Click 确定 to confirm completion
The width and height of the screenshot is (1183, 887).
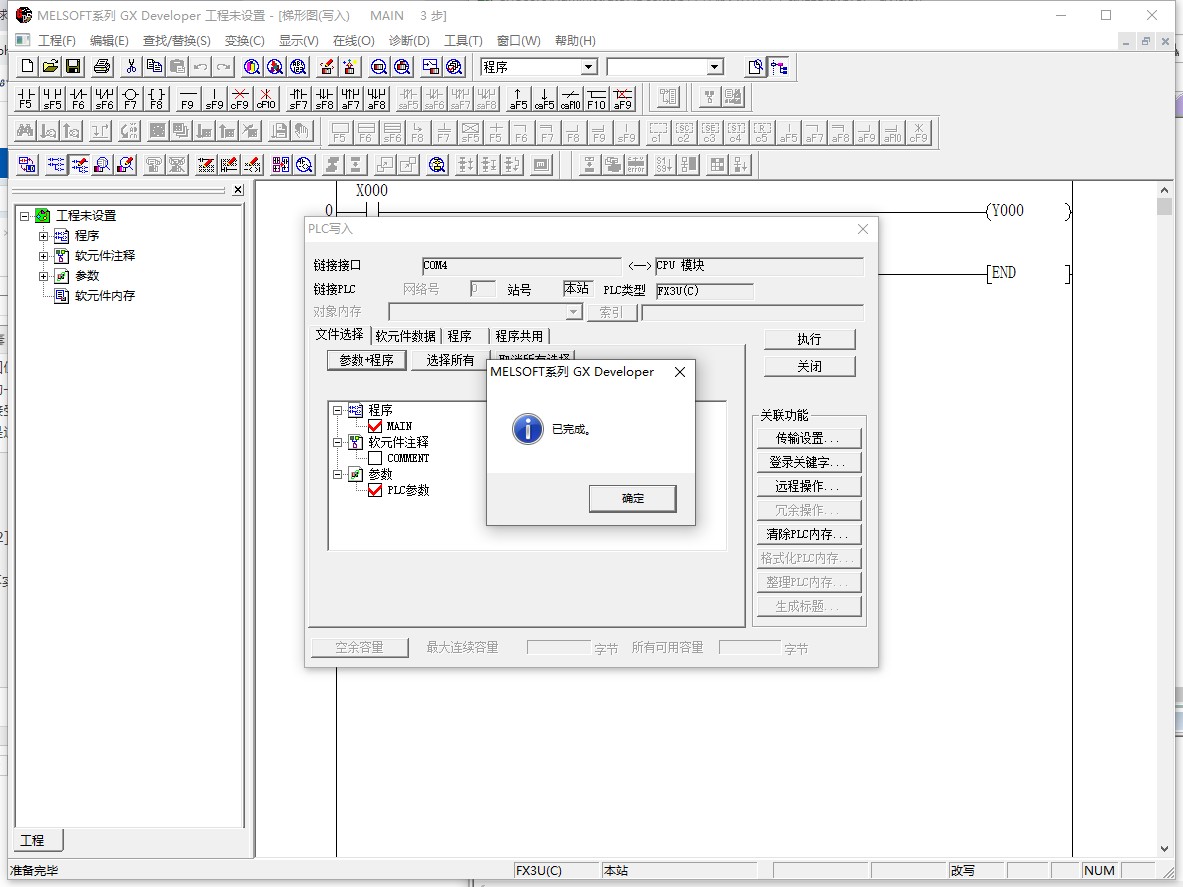coord(632,499)
